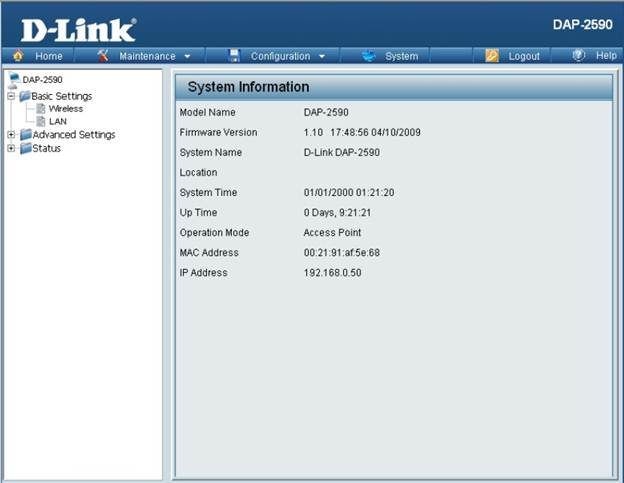
Task: Click the Firmware Version label
Action: [x=218, y=132]
